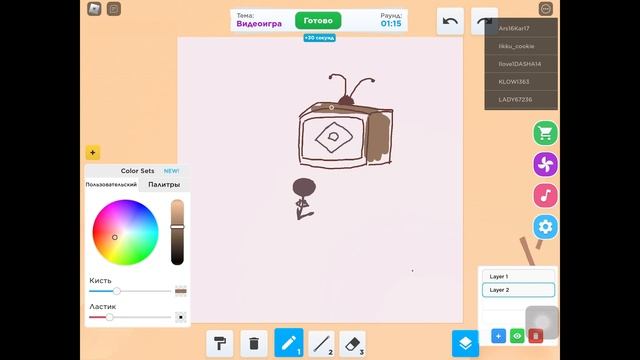The height and width of the screenshot is (360, 640).
Task: Open the chat icon beside the Roblox logo
Action: coord(114,9)
